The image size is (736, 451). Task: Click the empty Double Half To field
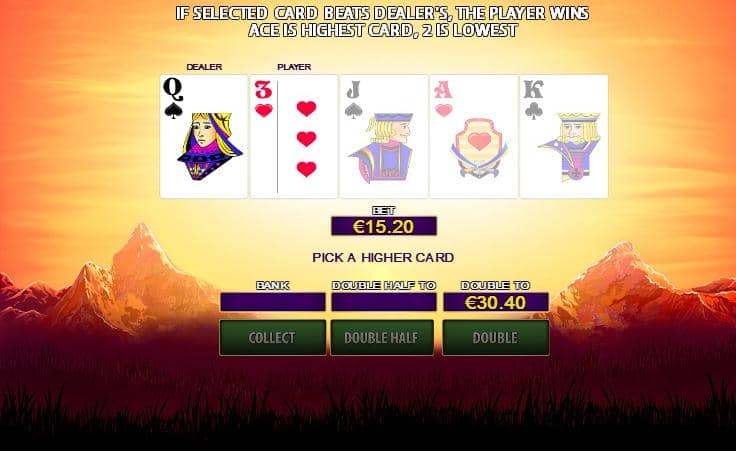[384, 302]
